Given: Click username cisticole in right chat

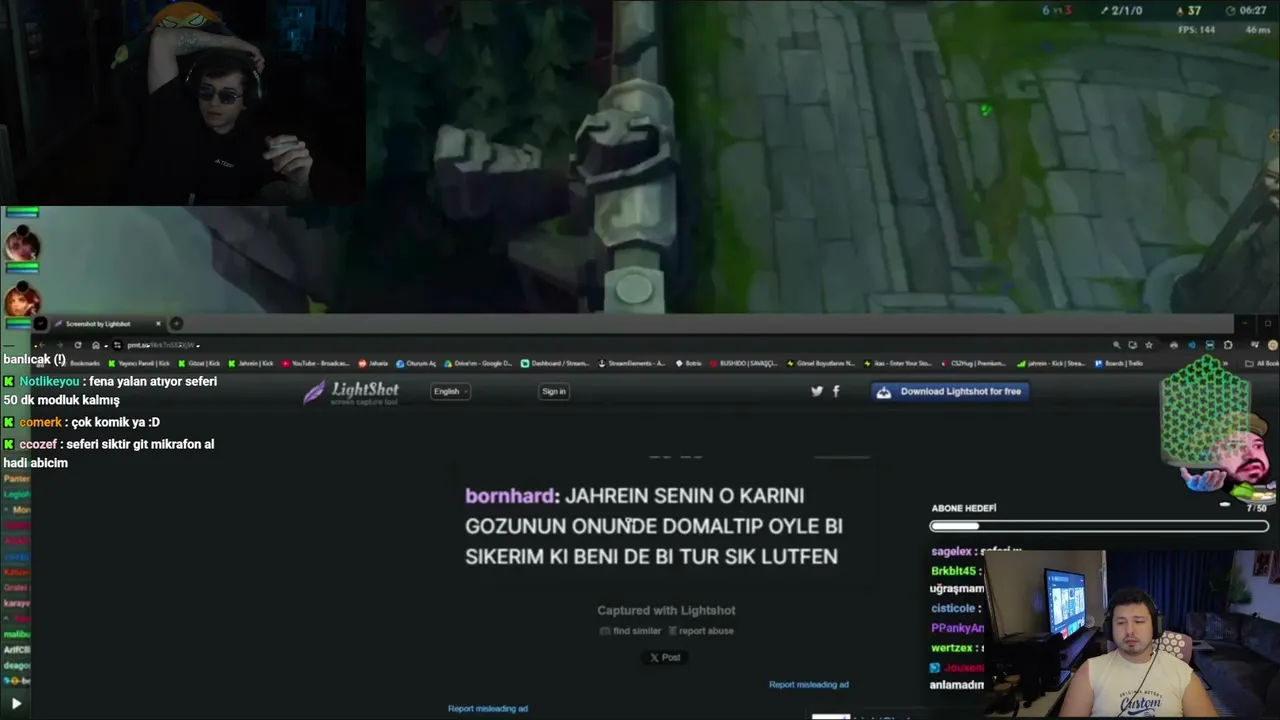Looking at the screenshot, I should 953,608.
